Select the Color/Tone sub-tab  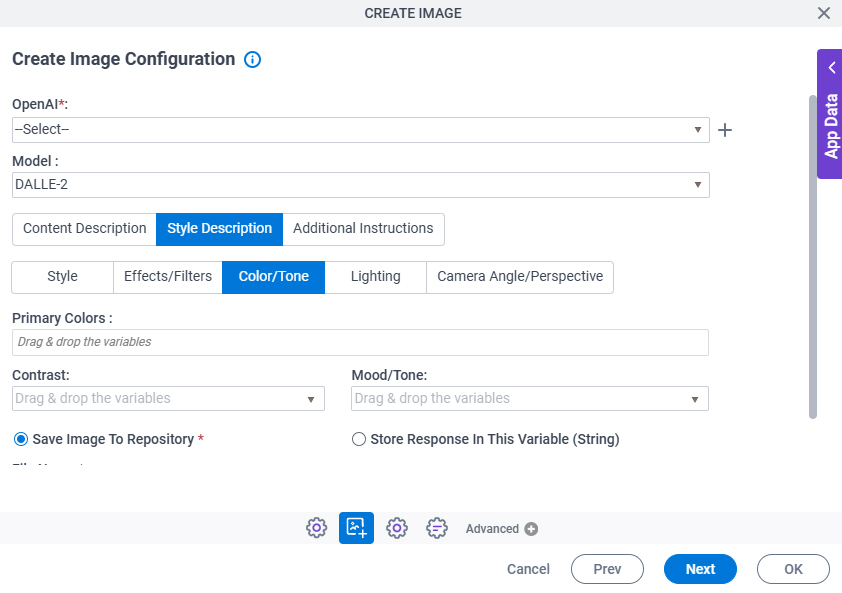coord(273,277)
